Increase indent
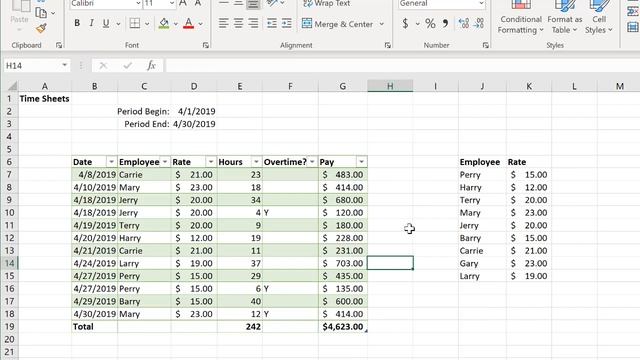Image resolution: width=640 pixels, height=360 pixels. 287,23
